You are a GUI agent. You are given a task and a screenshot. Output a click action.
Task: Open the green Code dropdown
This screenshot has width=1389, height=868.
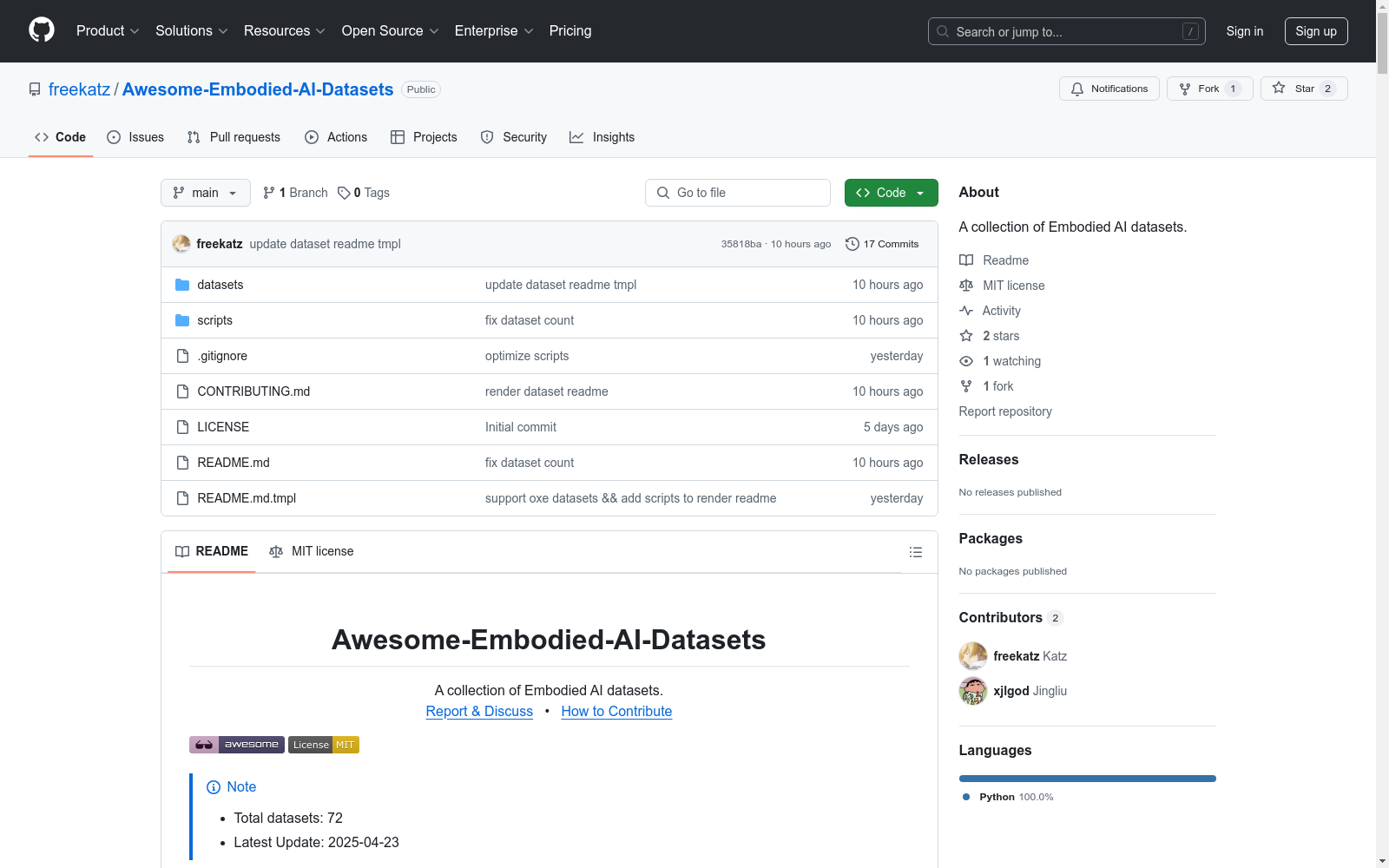pos(891,193)
